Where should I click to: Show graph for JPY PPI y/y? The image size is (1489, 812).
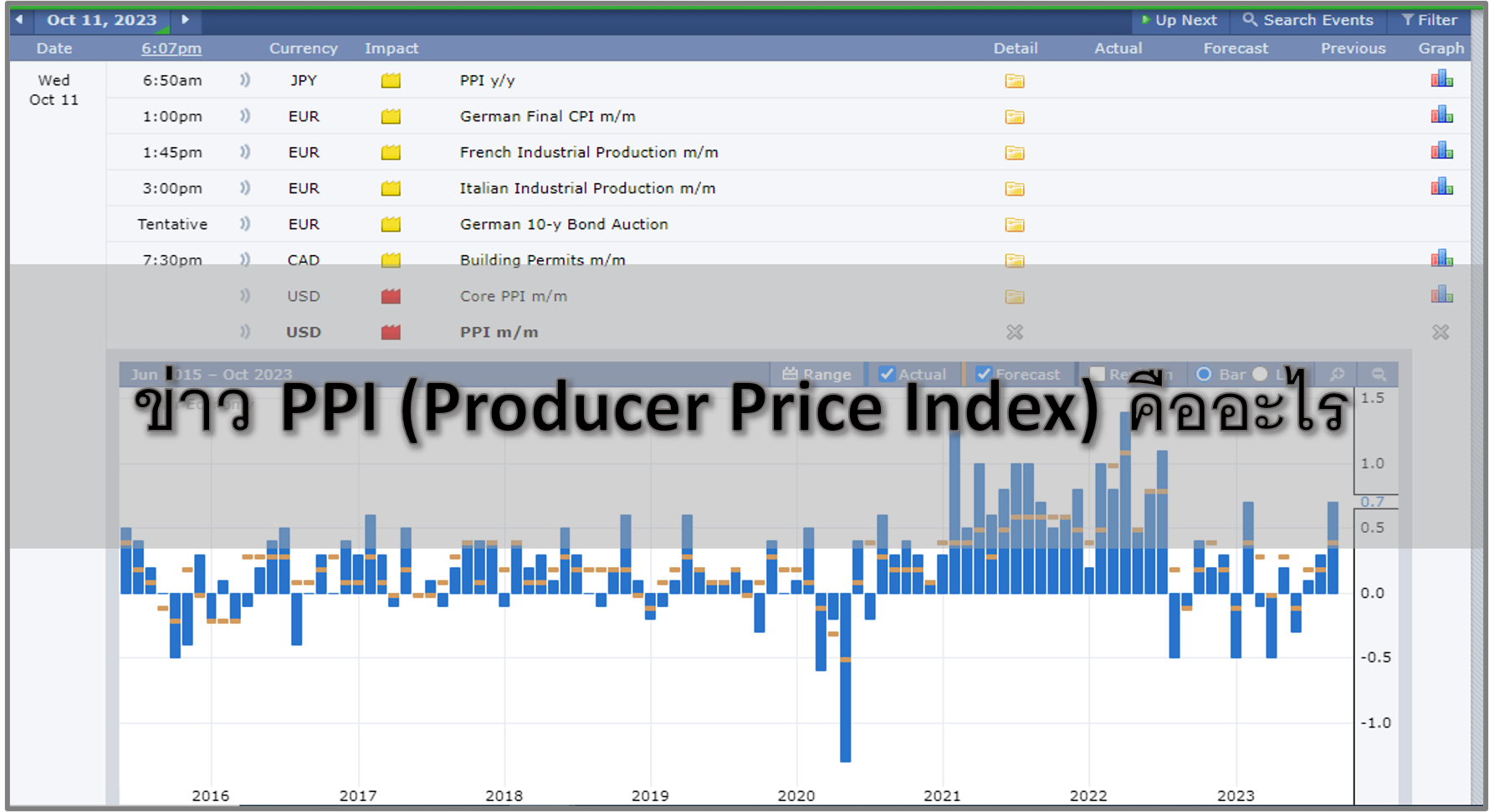(1441, 79)
